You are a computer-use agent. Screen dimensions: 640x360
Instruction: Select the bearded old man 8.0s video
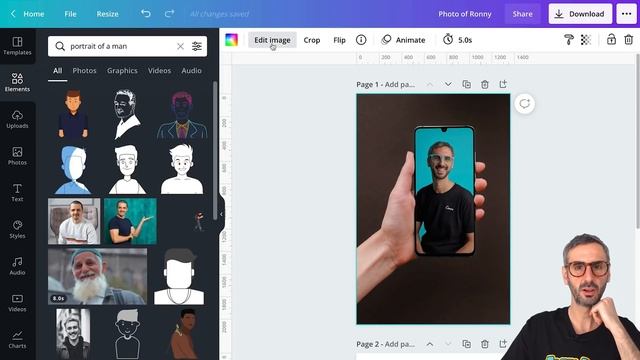[97, 276]
